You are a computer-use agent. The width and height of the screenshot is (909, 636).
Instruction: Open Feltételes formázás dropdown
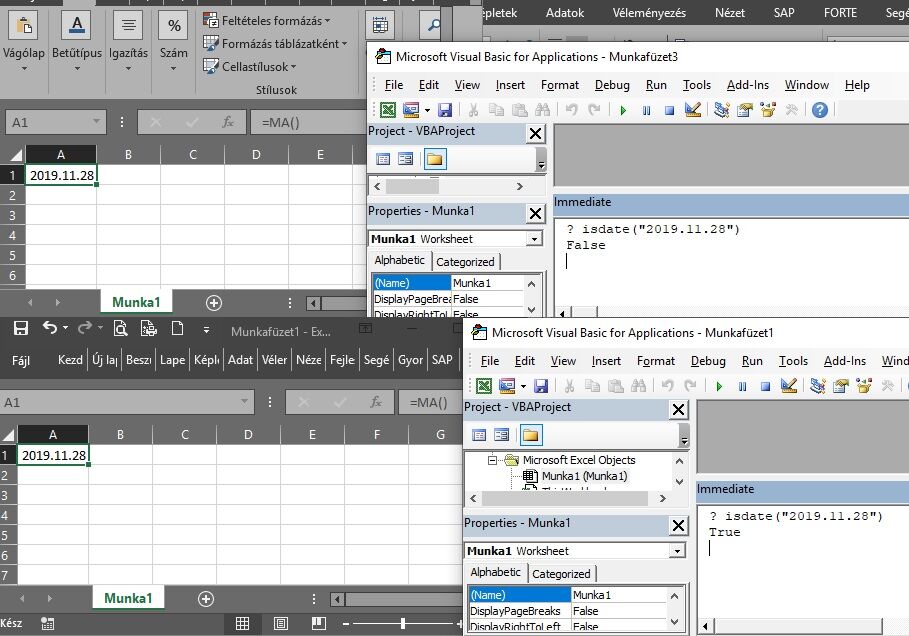click(267, 21)
